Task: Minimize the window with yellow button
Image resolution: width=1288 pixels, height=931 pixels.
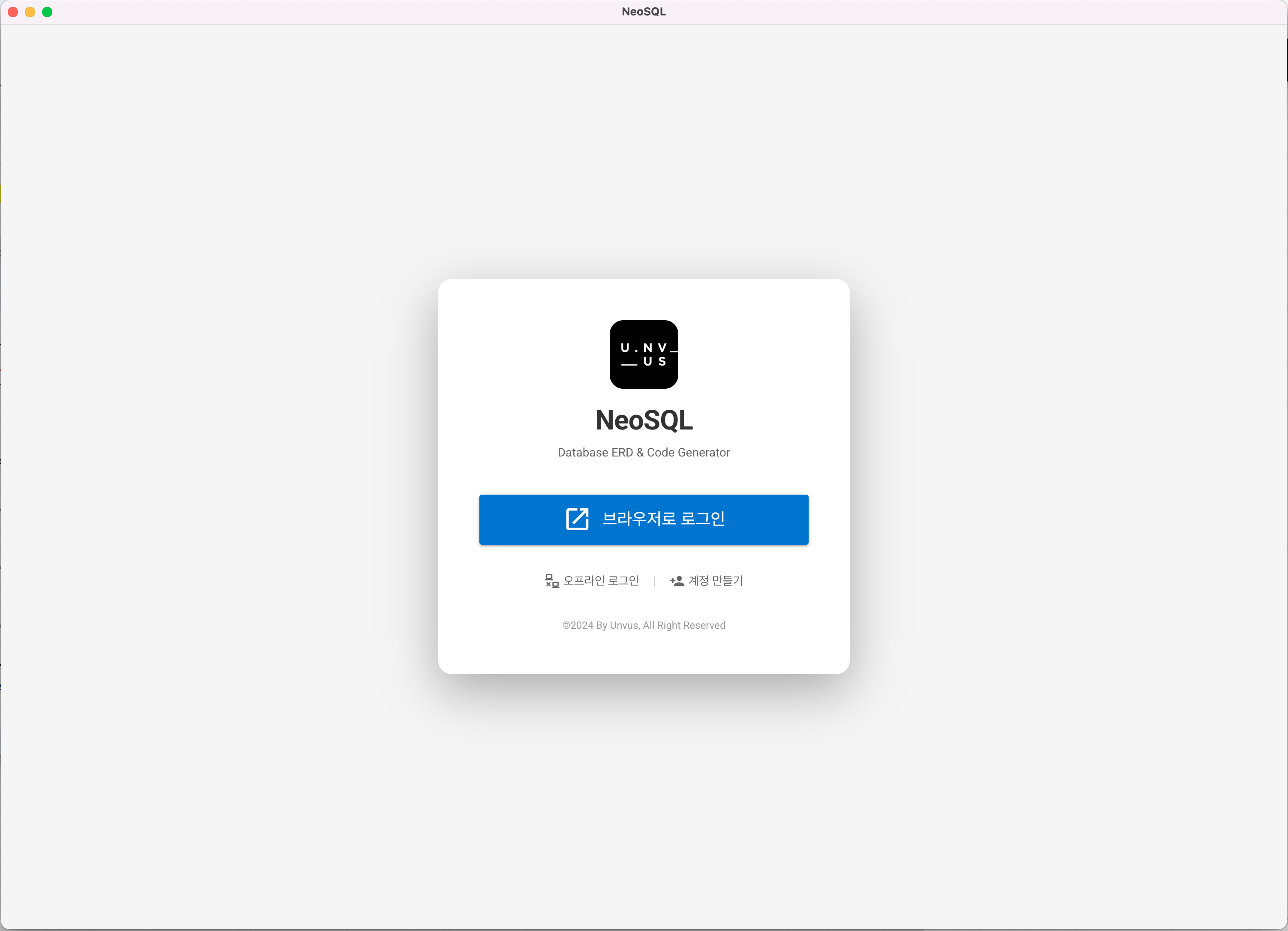Action: 30,12
